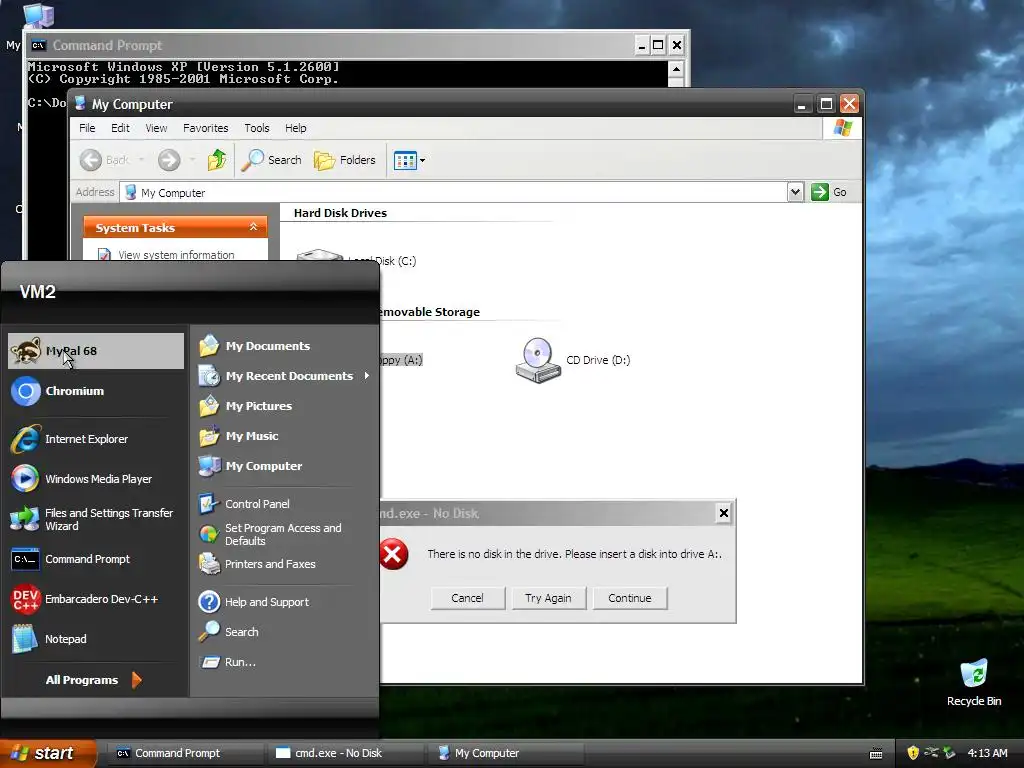Open the Run... dialog

(284, 662)
